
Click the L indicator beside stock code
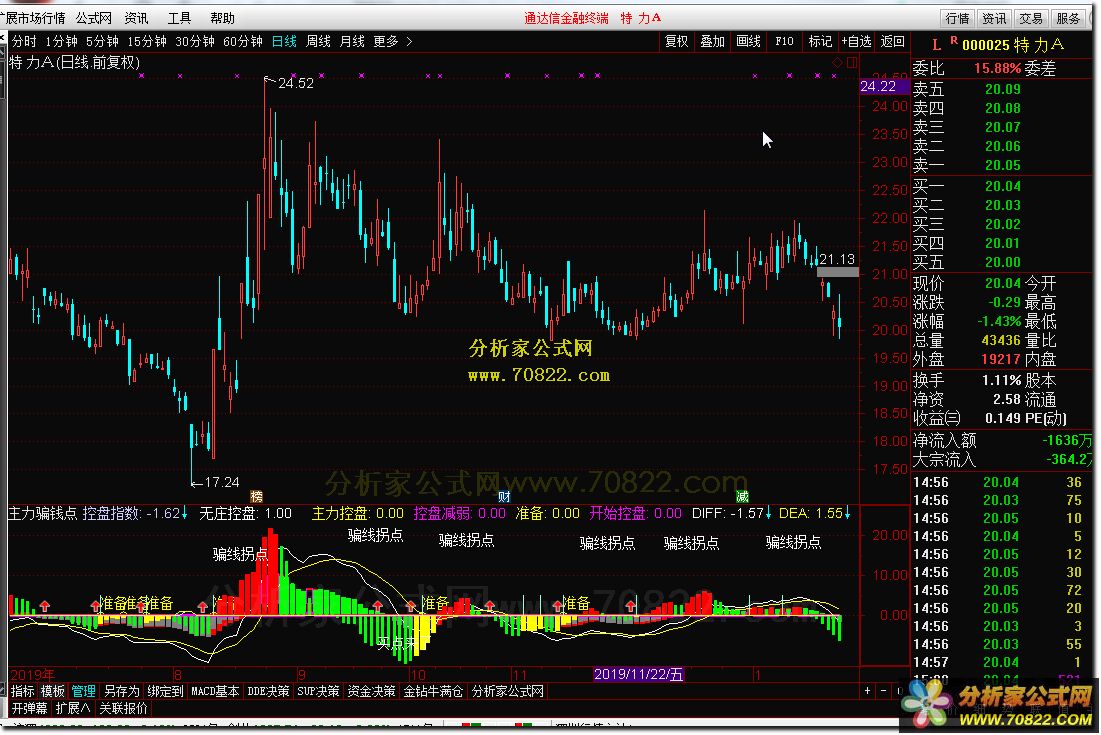click(x=937, y=45)
